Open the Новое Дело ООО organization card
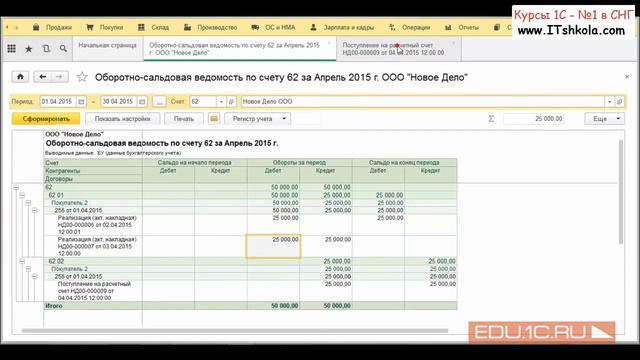Screen dimensions: 640x360 [x=619, y=102]
